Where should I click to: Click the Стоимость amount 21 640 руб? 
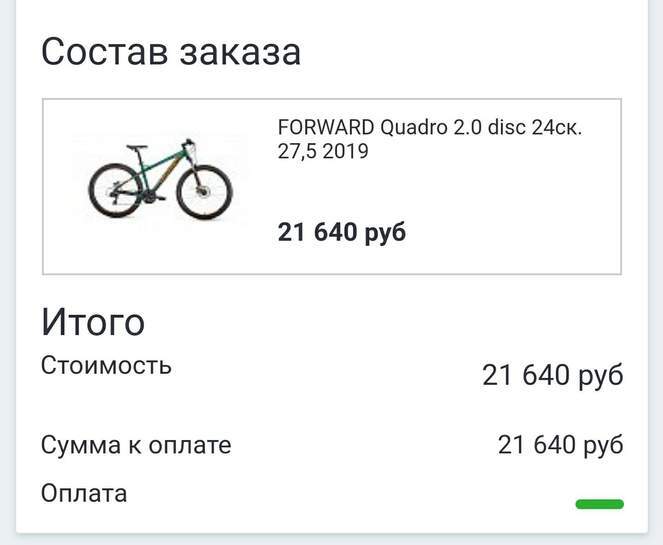552,375
